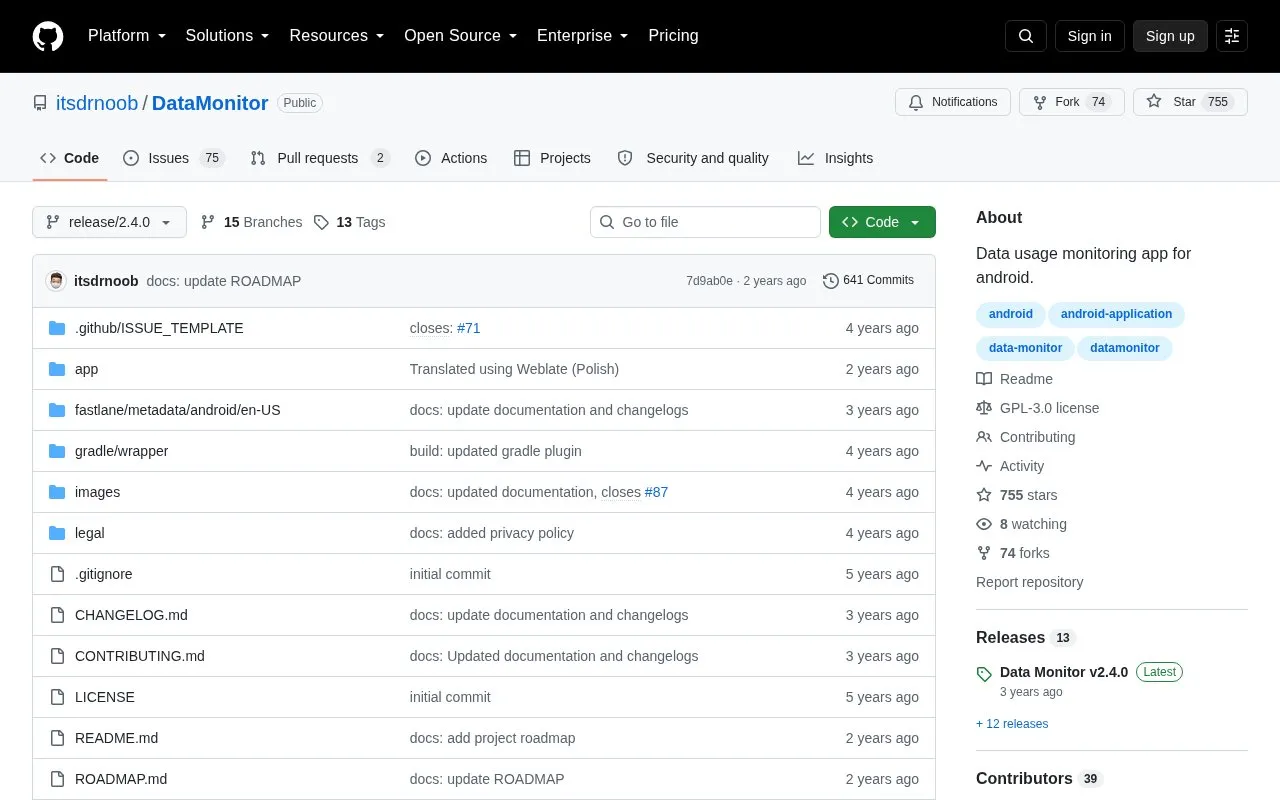Image resolution: width=1280 pixels, height=800 pixels.
Task: Click the commit history clock icon
Action: 830,281
